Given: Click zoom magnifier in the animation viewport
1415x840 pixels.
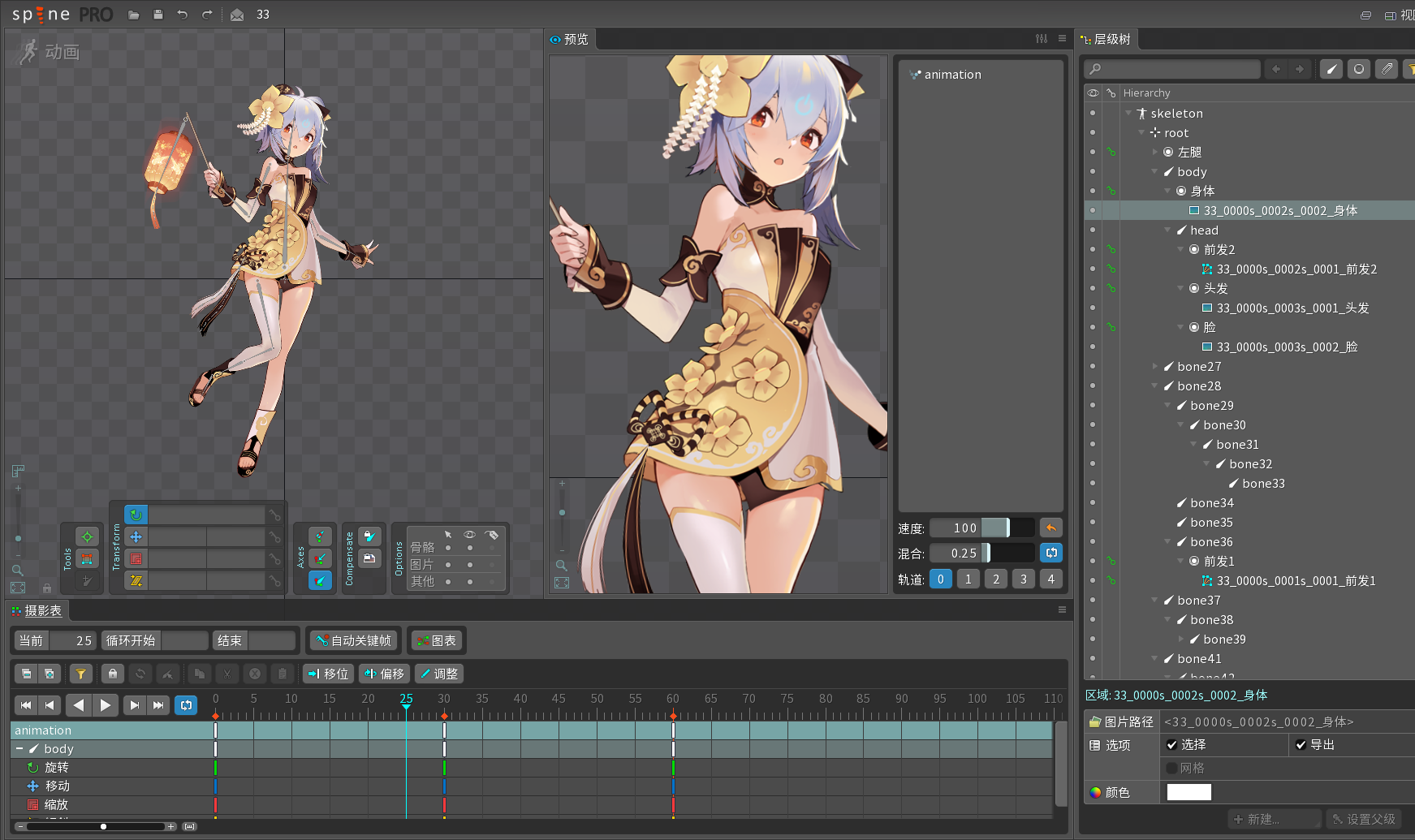Looking at the screenshot, I should [18, 570].
